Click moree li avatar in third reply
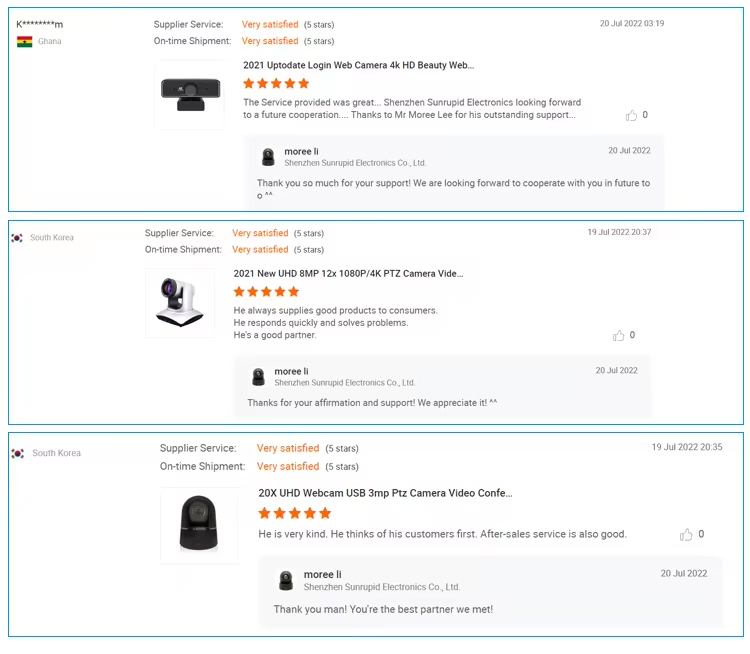The image size is (750, 654). [x=287, y=580]
